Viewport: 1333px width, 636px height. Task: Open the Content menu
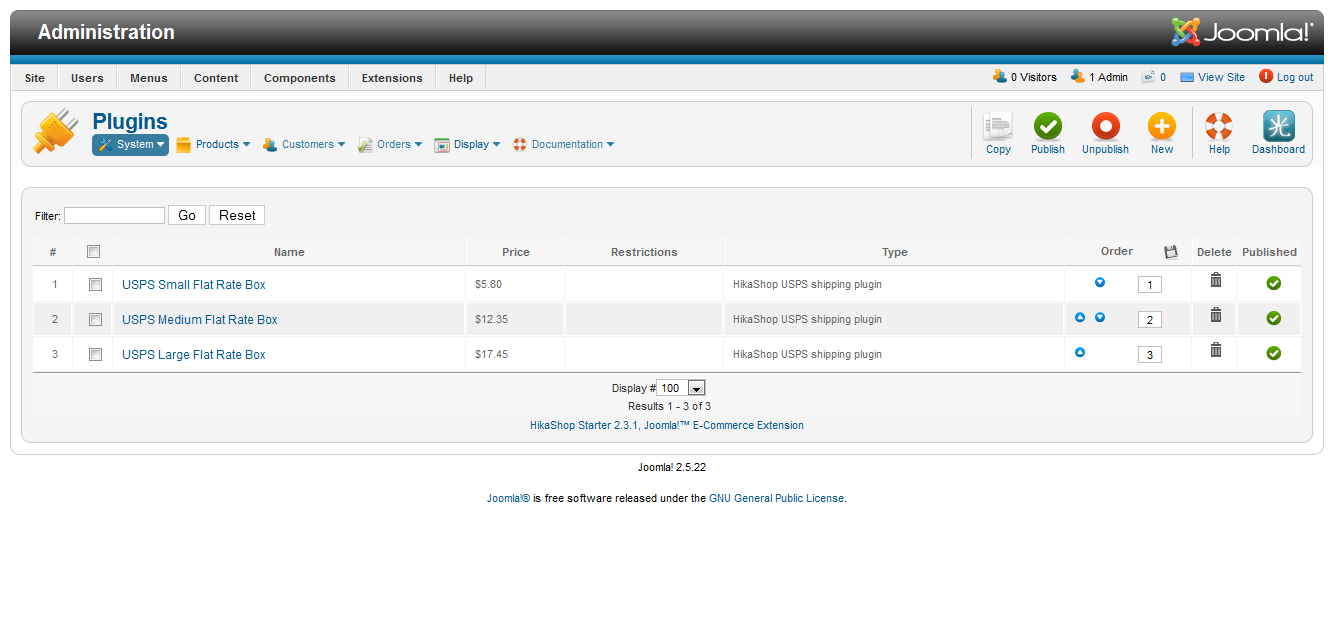[x=216, y=78]
